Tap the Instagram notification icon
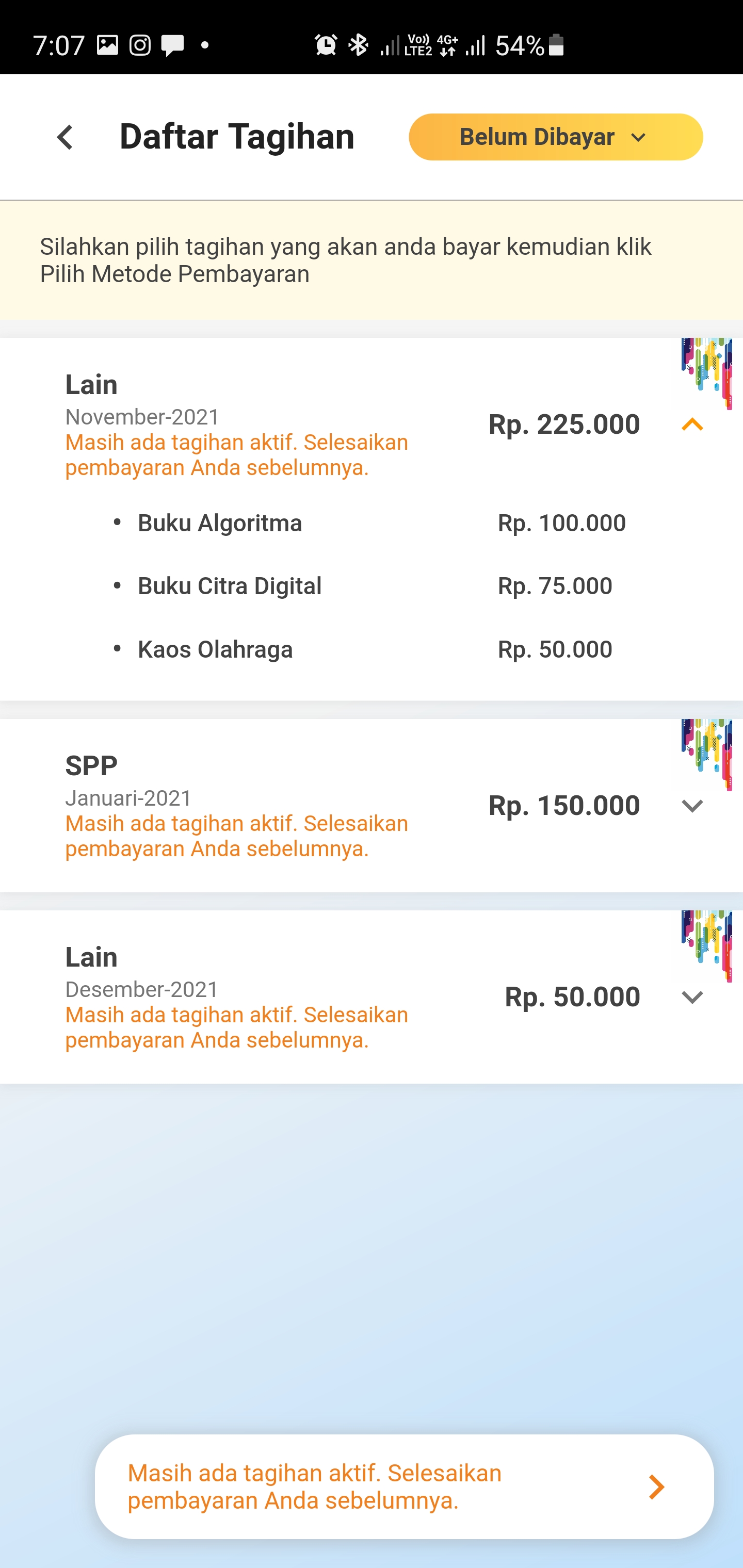743x1568 pixels. tap(140, 45)
